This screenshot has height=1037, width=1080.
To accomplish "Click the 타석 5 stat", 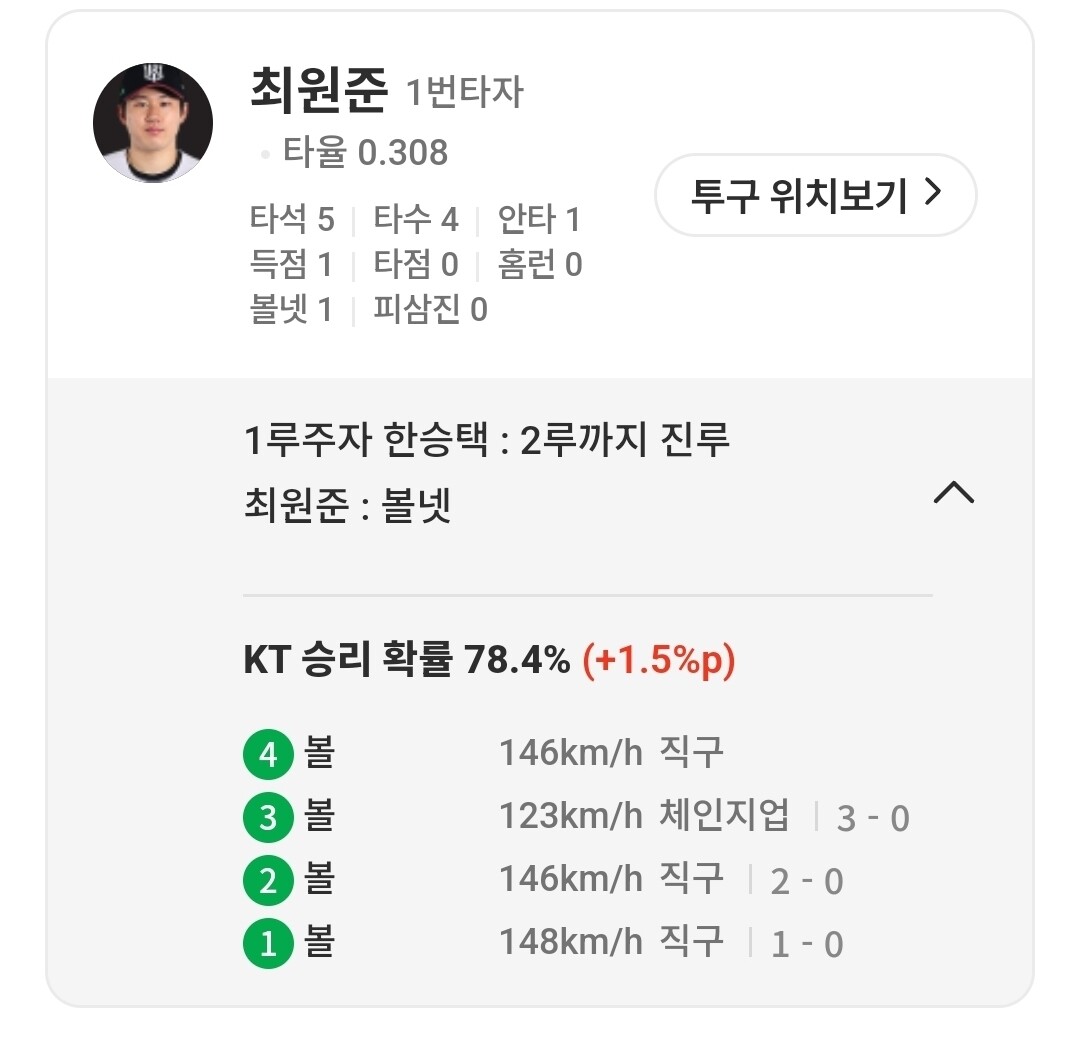I will (x=292, y=219).
